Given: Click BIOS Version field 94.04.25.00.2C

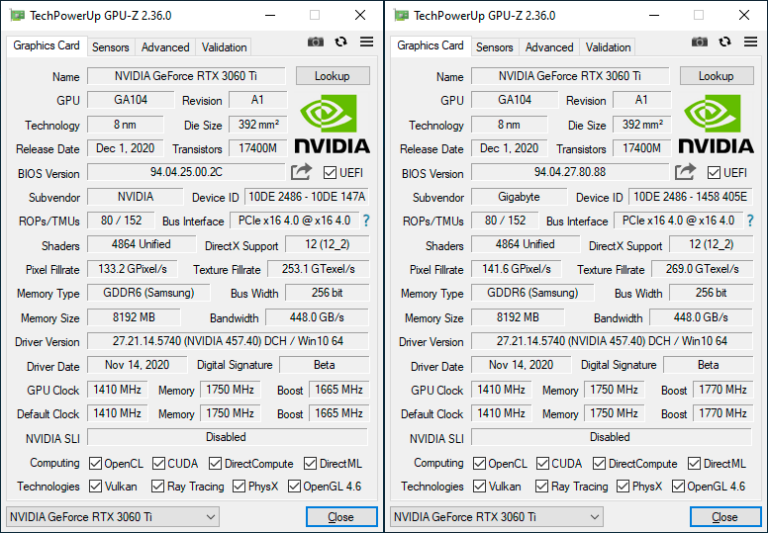Looking at the screenshot, I should tap(186, 172).
